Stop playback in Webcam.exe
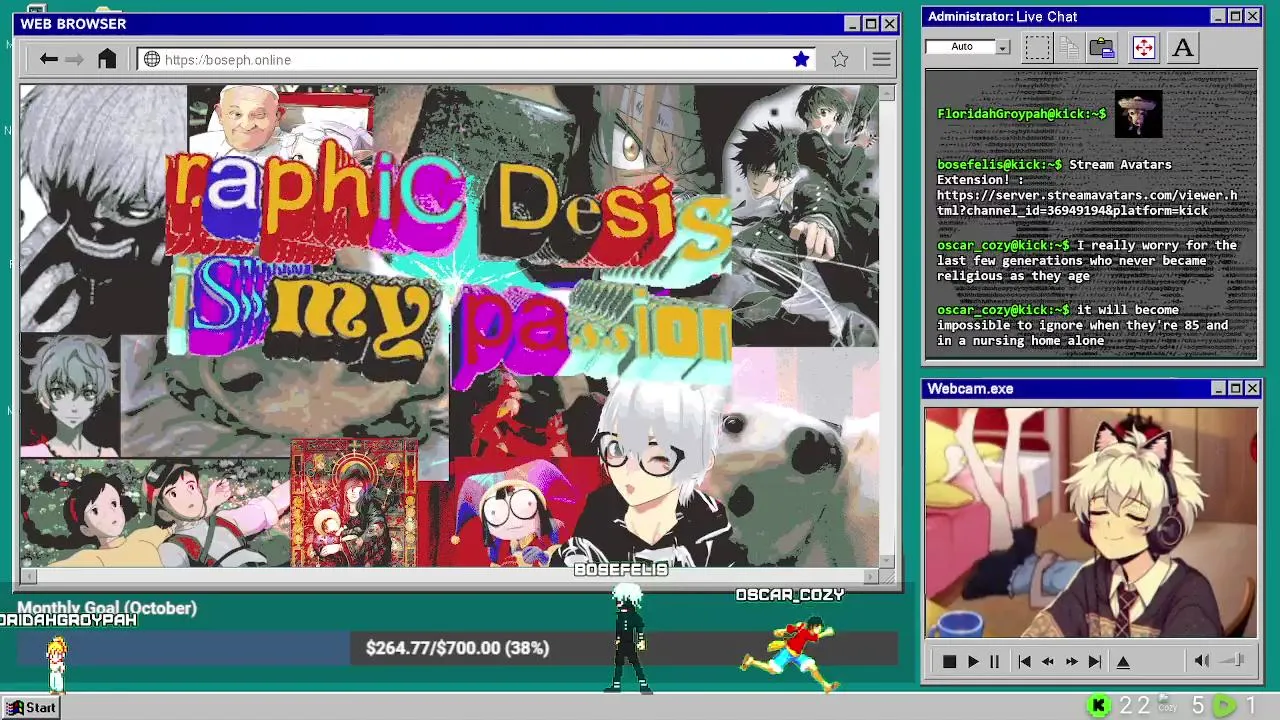Viewport: 1280px width, 720px height. point(949,661)
